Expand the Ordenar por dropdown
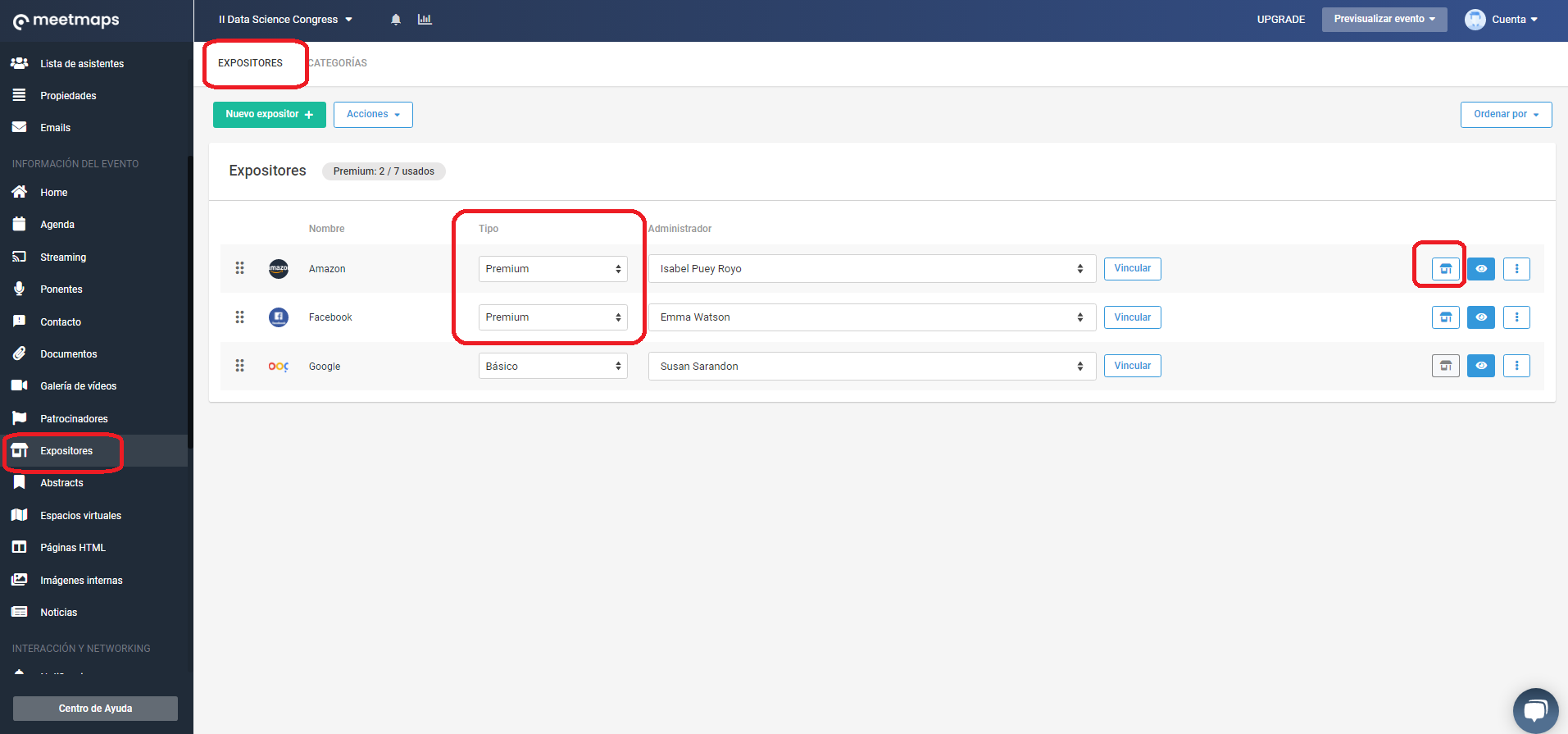 (1506, 115)
